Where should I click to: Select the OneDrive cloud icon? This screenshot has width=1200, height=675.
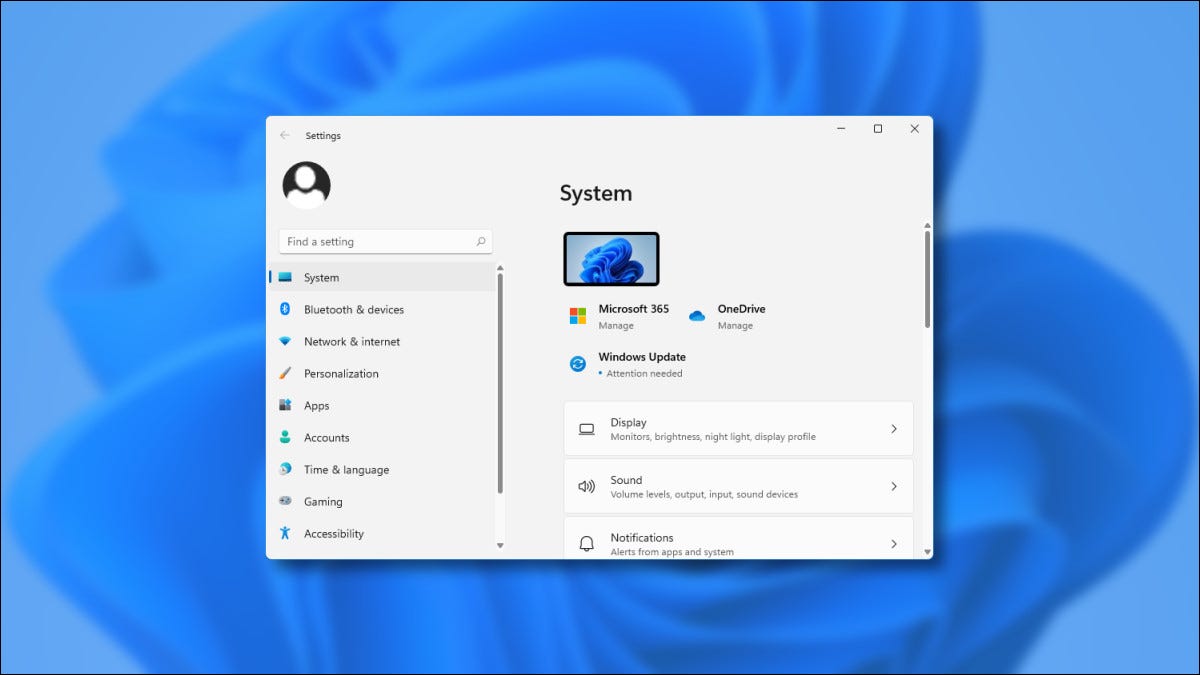point(697,315)
